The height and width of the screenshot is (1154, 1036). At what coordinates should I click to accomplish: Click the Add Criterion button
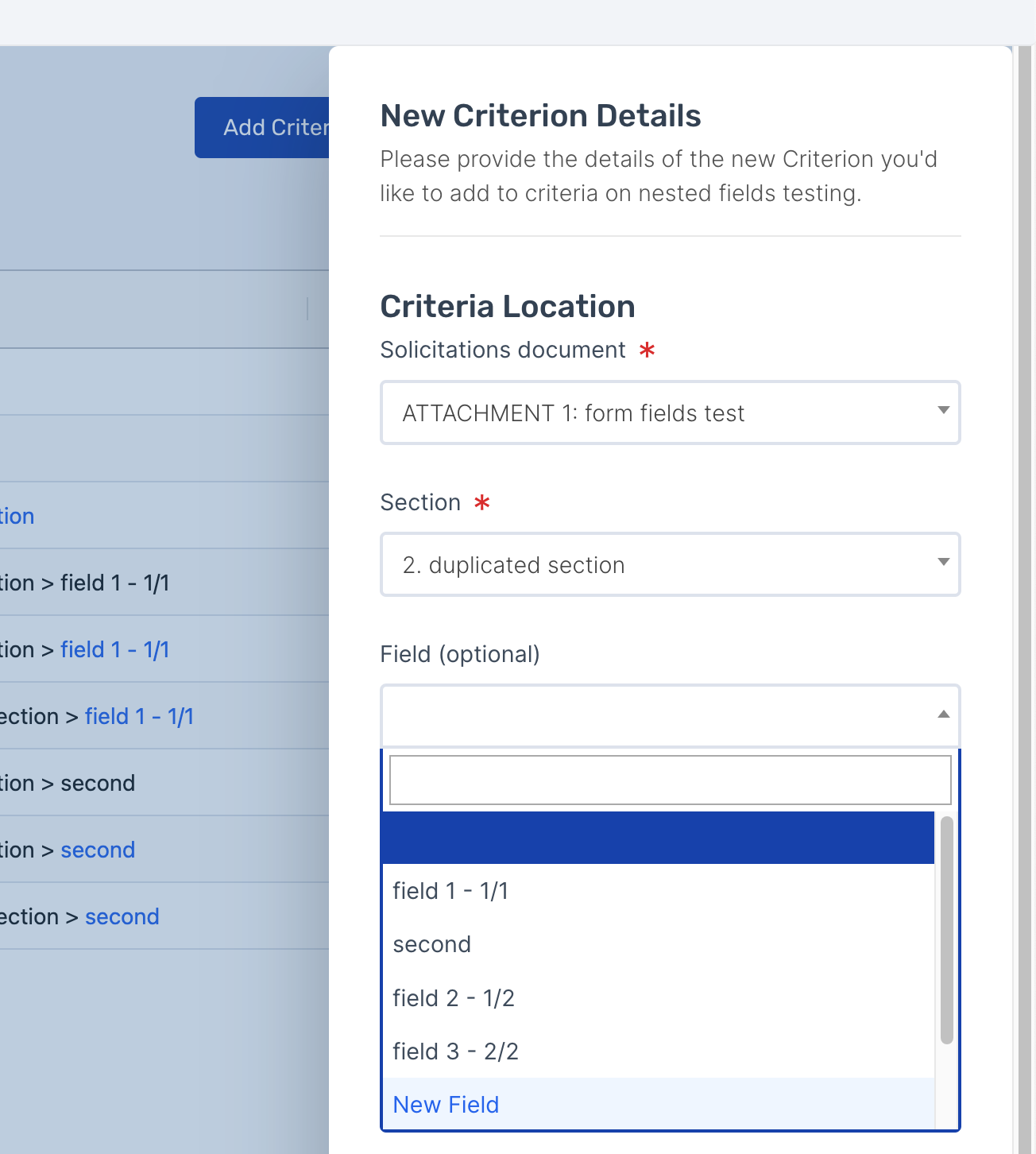pos(262,128)
